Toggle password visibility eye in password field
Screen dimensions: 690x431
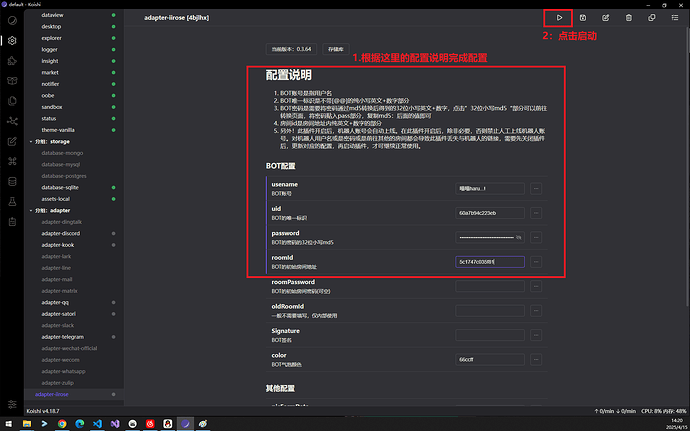point(519,238)
